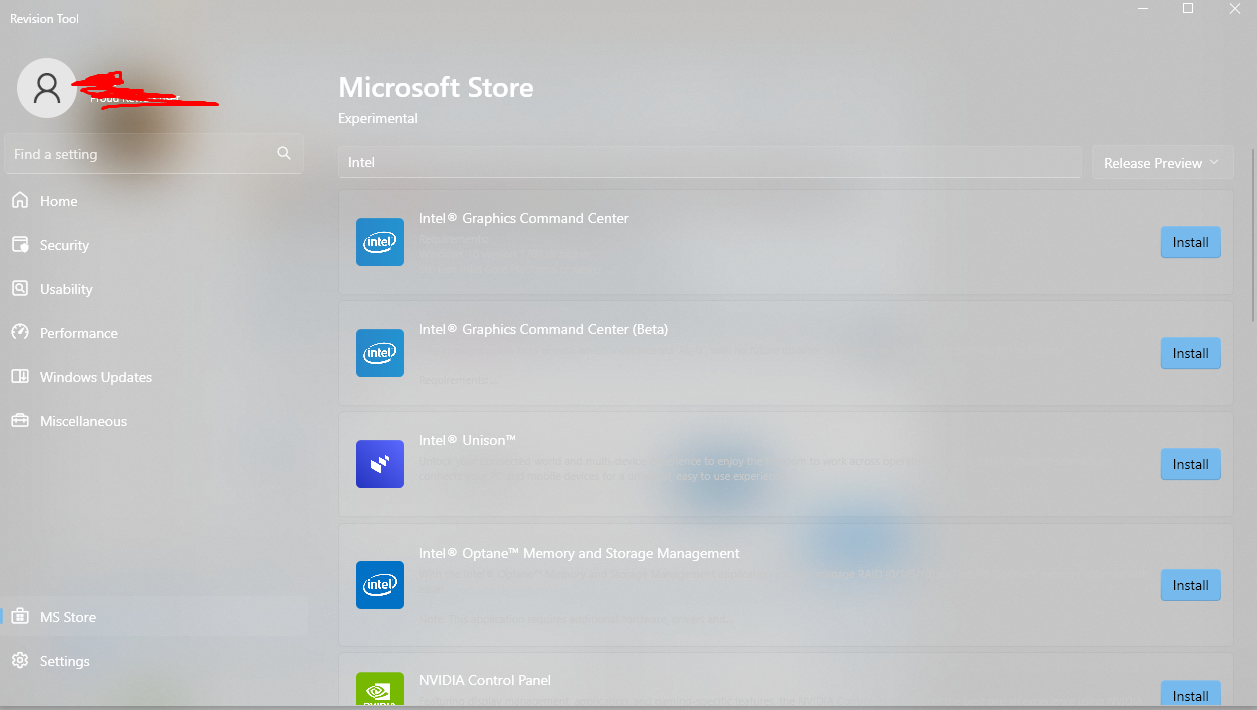The image size is (1257, 710).
Task: Click the user profile avatar icon
Action: tap(46, 88)
